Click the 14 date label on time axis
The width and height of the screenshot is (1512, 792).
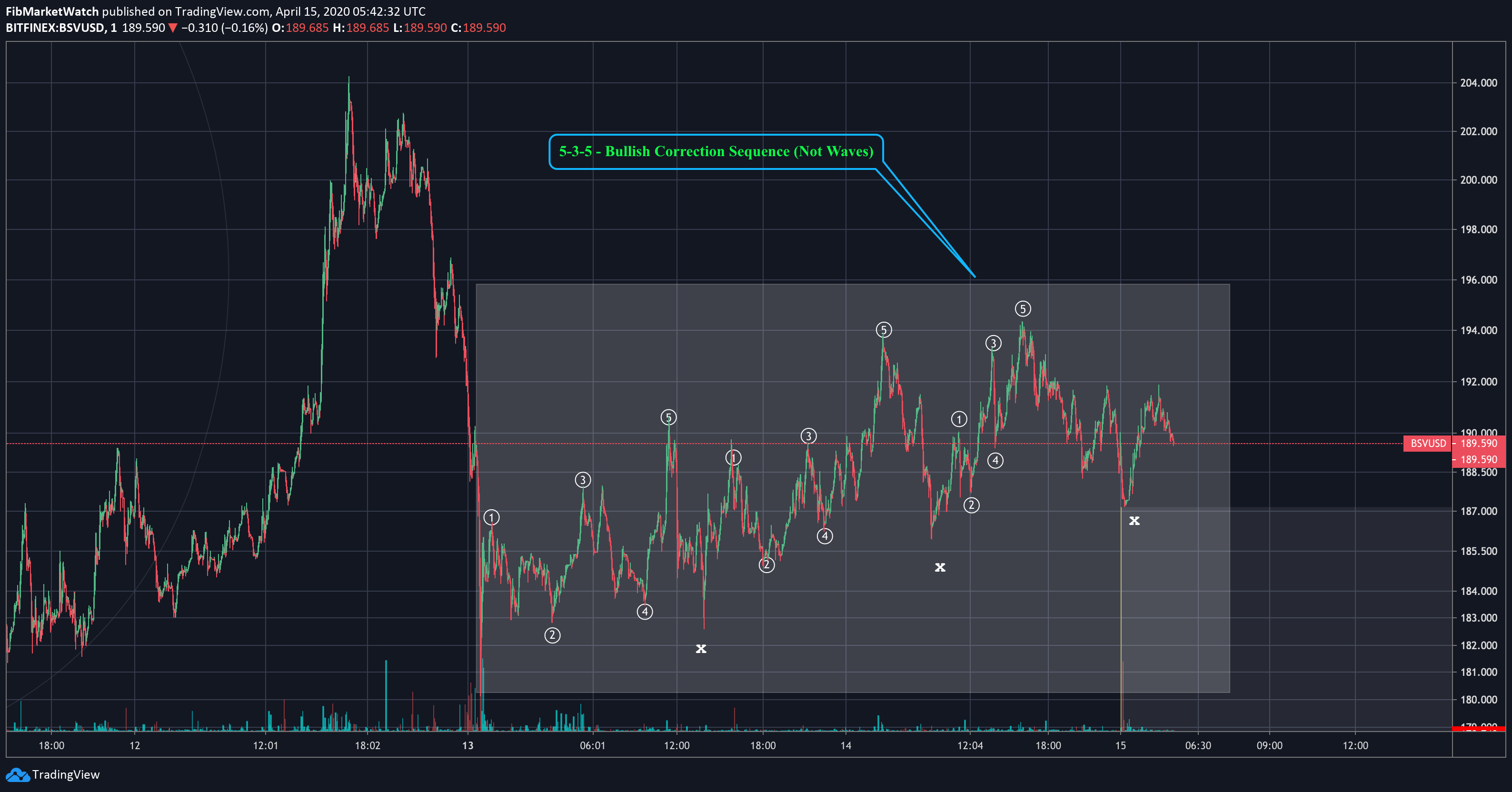(x=846, y=746)
